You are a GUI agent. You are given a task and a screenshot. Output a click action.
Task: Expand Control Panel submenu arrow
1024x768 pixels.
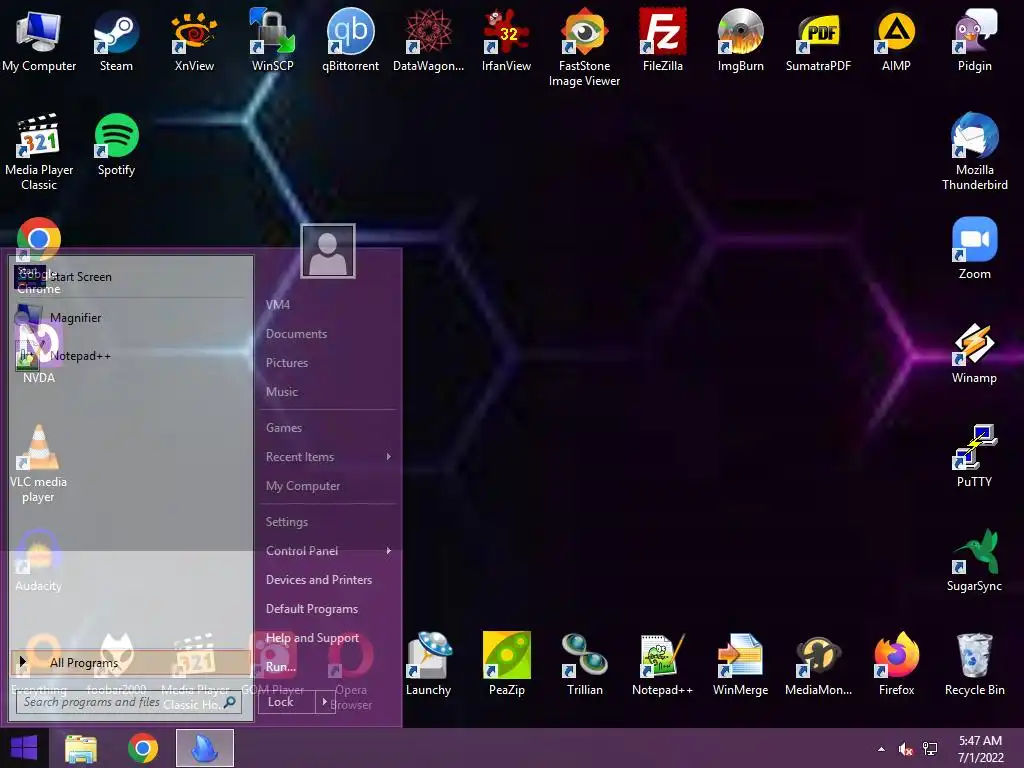point(389,551)
